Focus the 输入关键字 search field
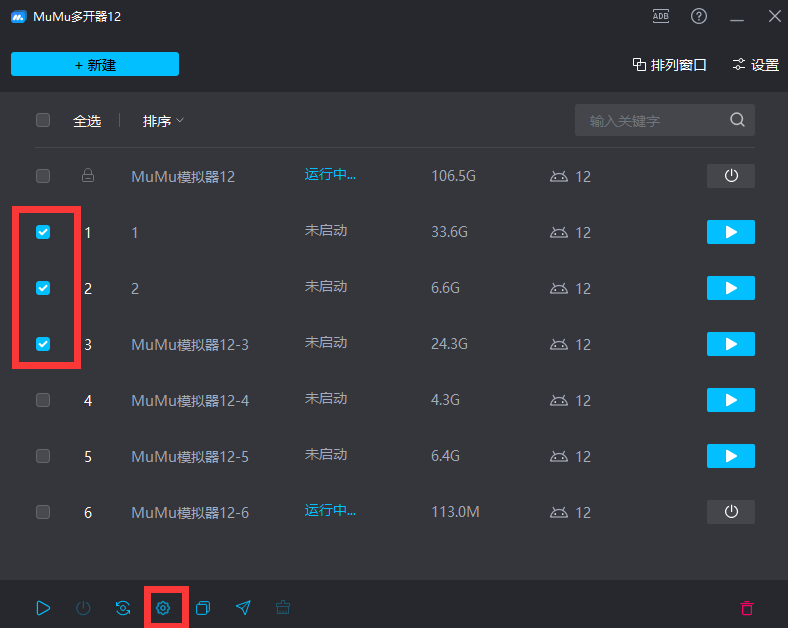Viewport: 788px width, 628px height. (664, 120)
